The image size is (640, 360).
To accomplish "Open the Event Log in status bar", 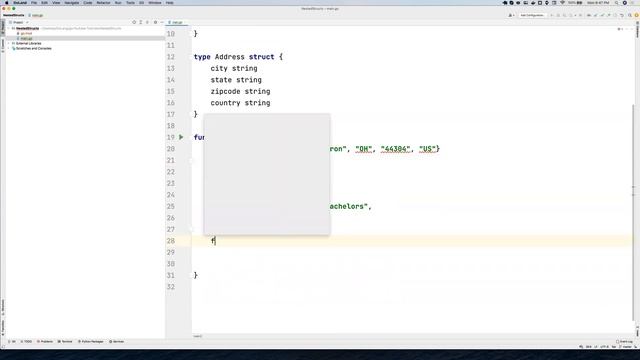I will (x=624, y=342).
